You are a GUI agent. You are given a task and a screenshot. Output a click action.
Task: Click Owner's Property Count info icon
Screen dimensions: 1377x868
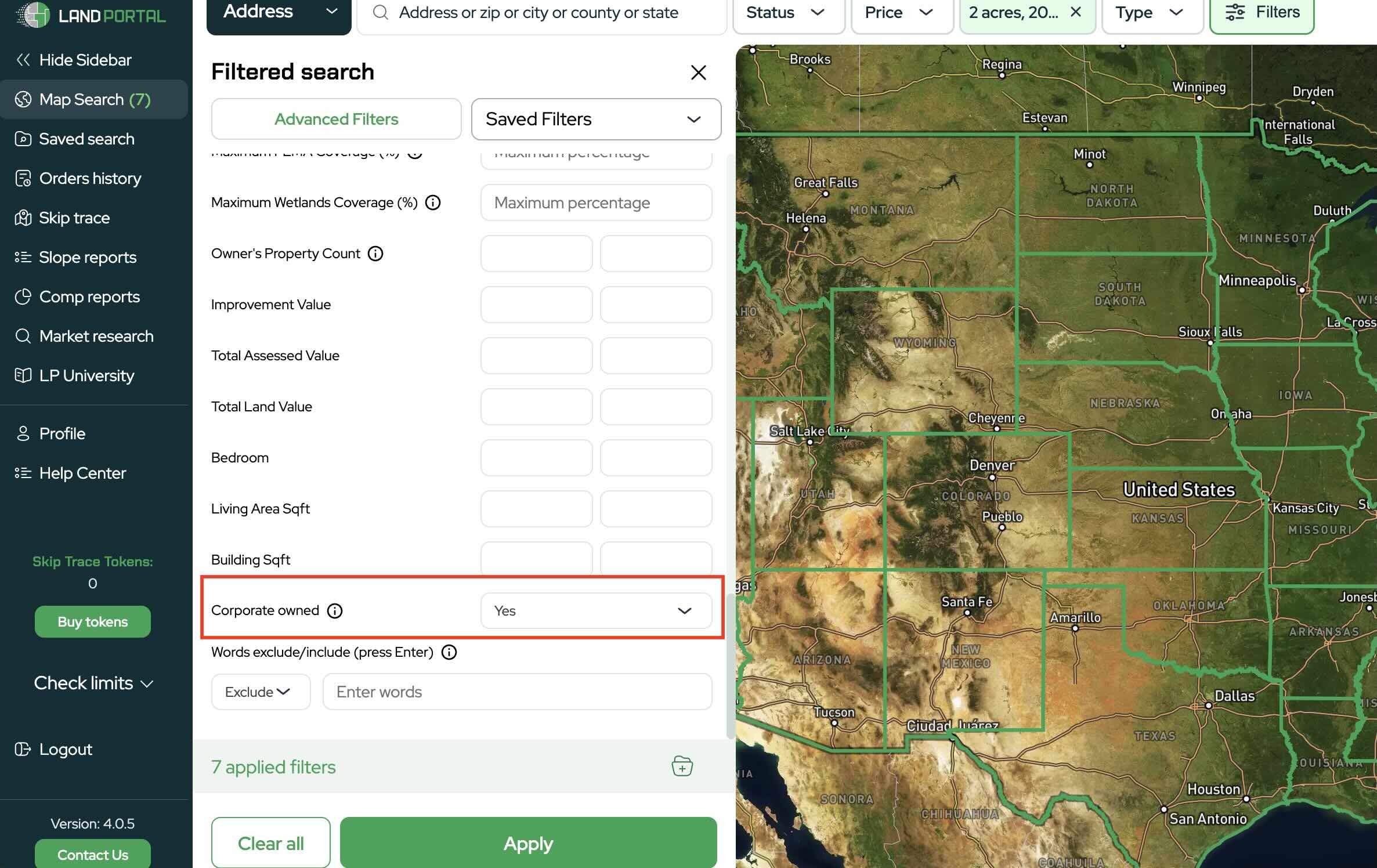(x=375, y=254)
